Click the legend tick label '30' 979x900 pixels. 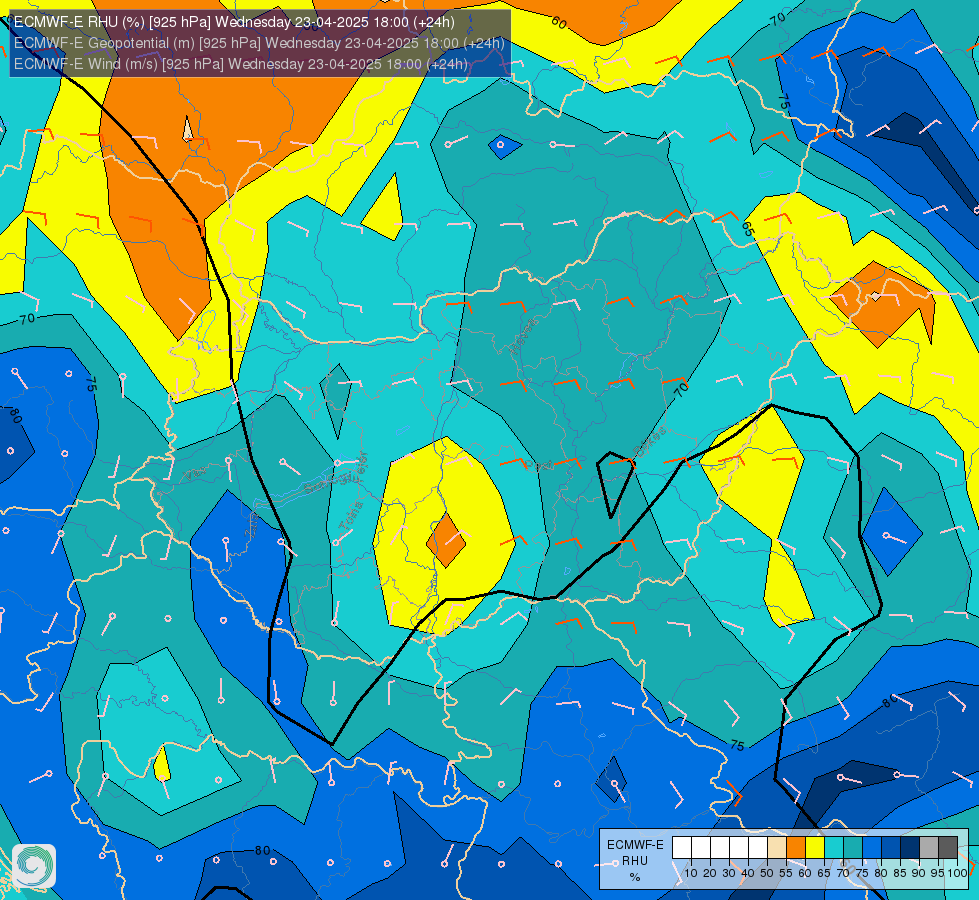pyautogui.click(x=729, y=873)
